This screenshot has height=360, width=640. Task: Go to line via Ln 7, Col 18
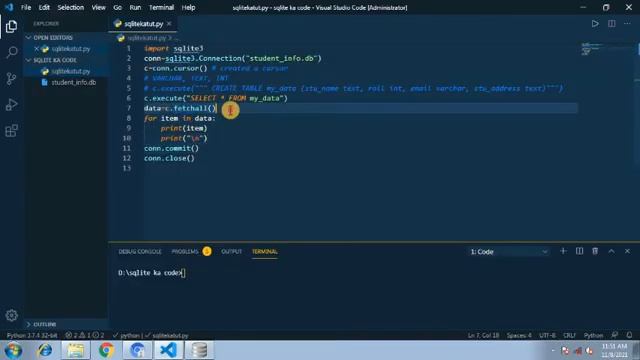point(483,335)
